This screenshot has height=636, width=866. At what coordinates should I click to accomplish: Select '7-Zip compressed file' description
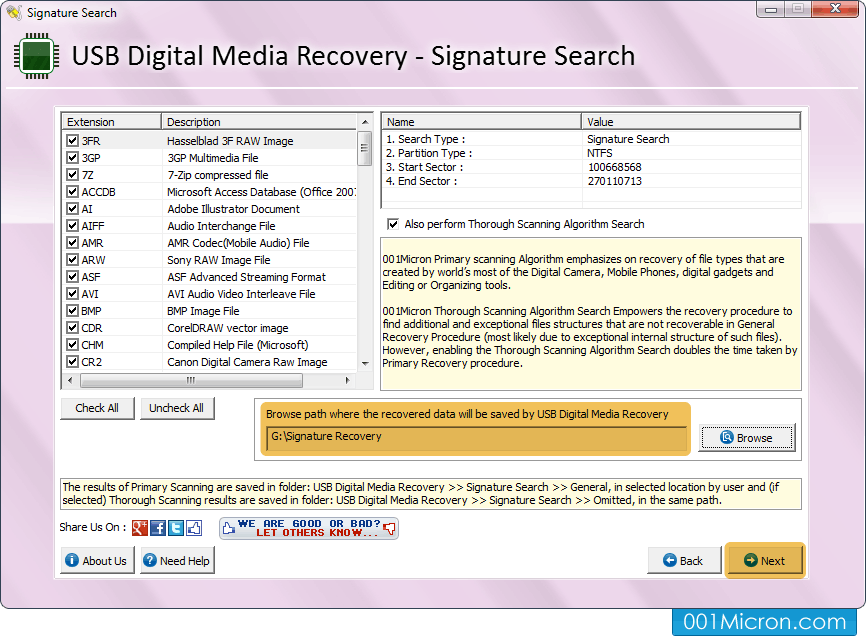[218, 175]
